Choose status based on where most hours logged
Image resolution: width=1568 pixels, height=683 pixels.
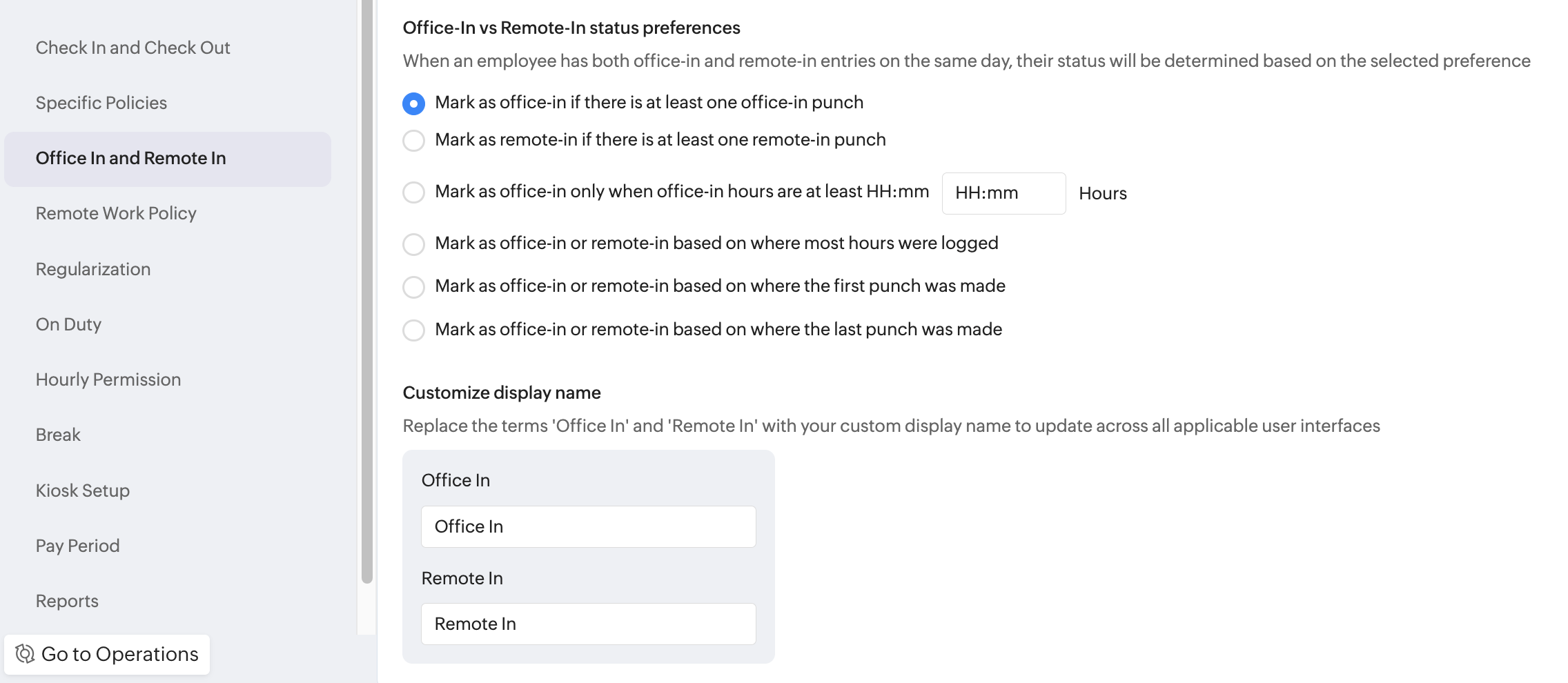(x=413, y=244)
